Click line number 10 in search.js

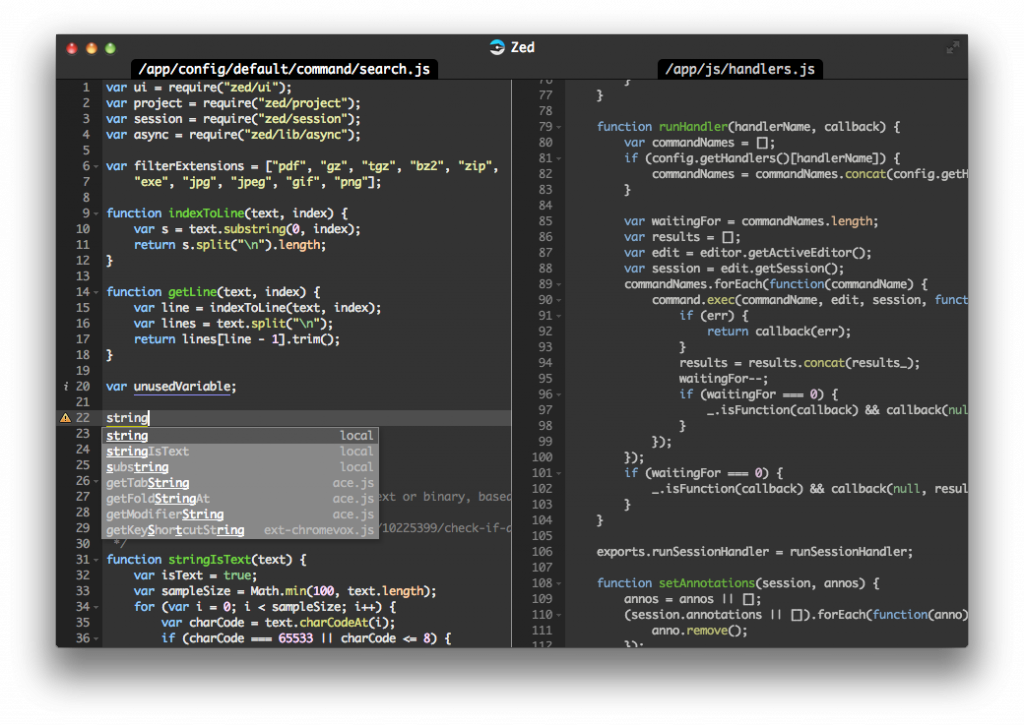(84, 228)
